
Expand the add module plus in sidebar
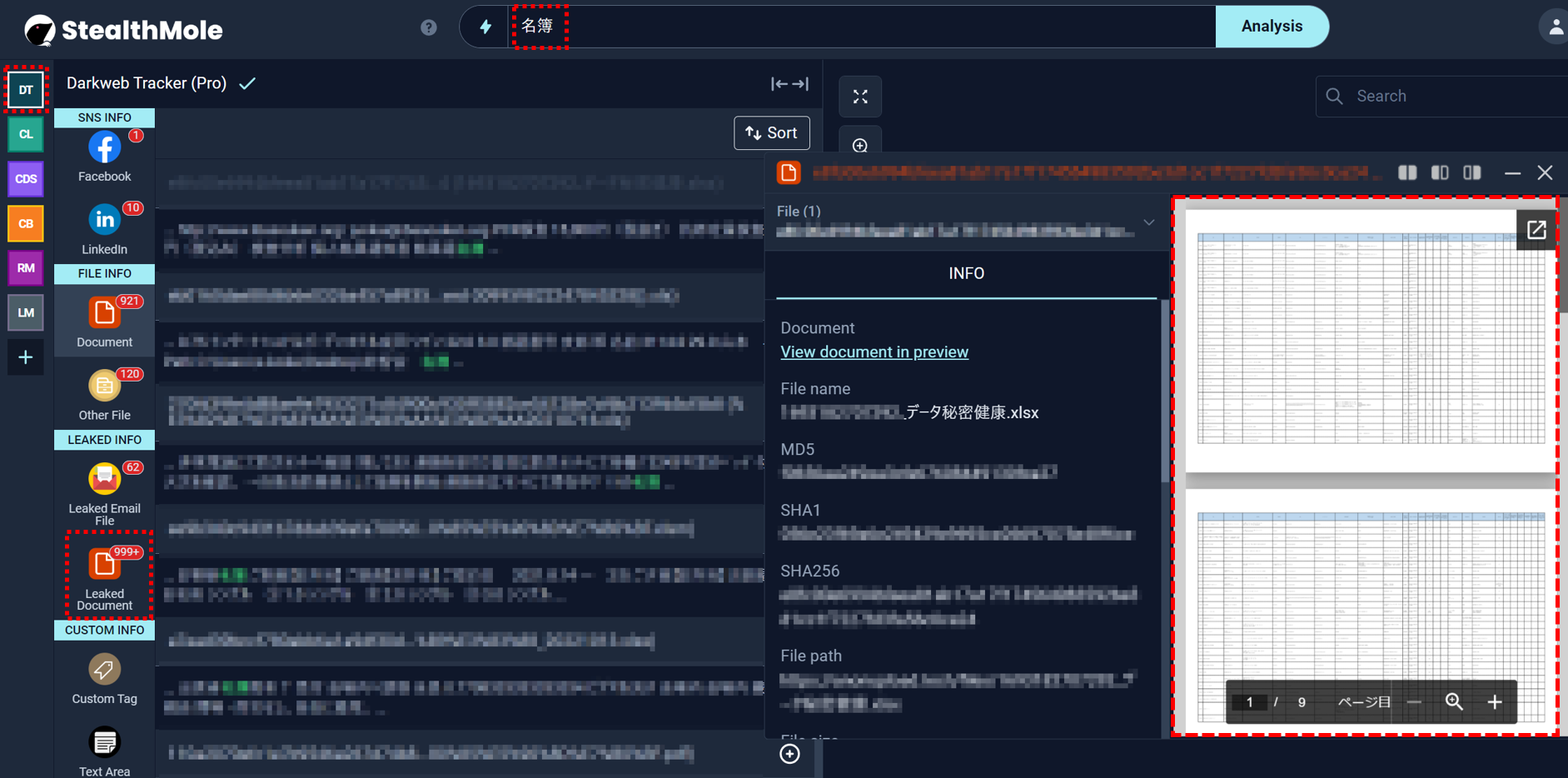pyautogui.click(x=26, y=357)
